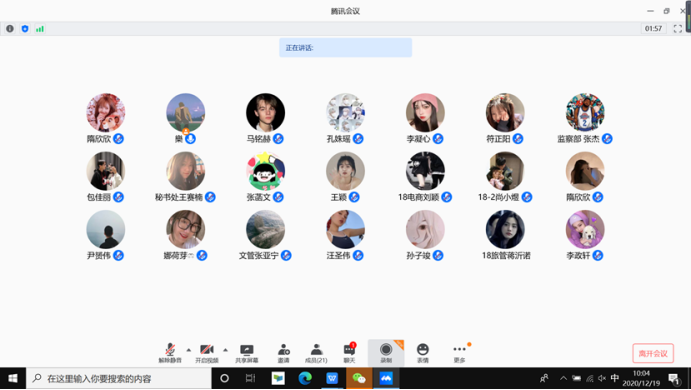Click muted mic icon beside 张菡文
The image size is (691, 390).
(278, 197)
